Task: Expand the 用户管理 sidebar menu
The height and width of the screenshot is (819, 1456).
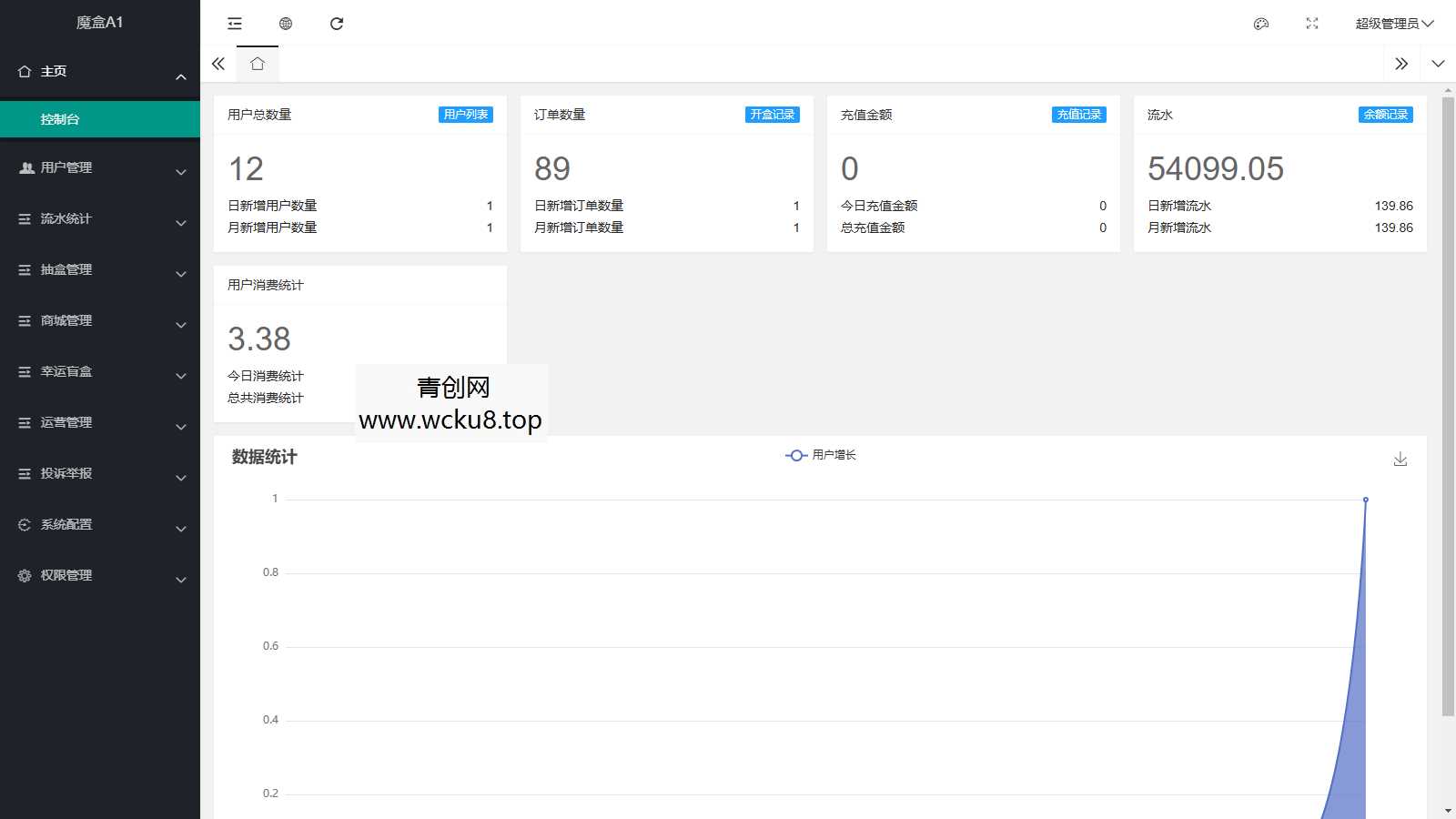Action: pyautogui.click(x=100, y=168)
